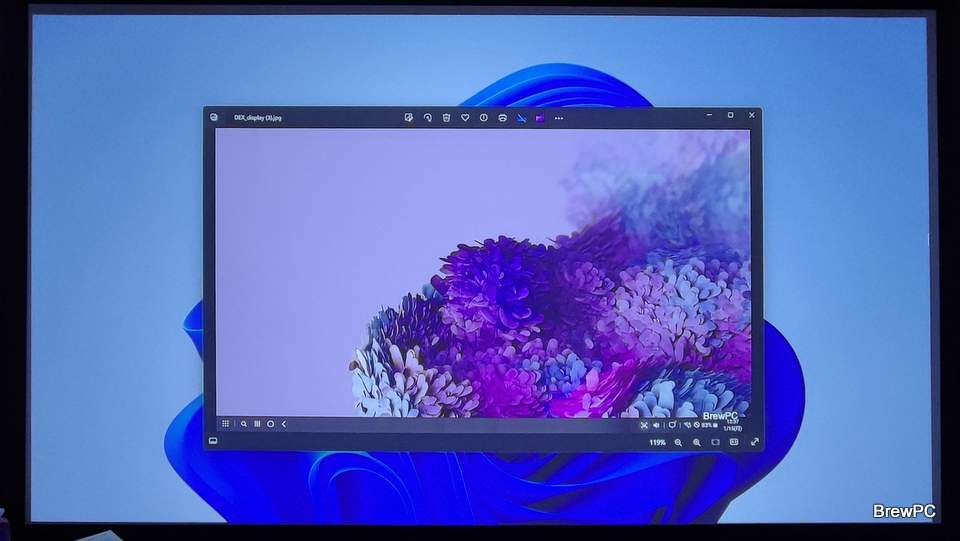Enter full screen view
The height and width of the screenshot is (541, 960).
coord(754,442)
